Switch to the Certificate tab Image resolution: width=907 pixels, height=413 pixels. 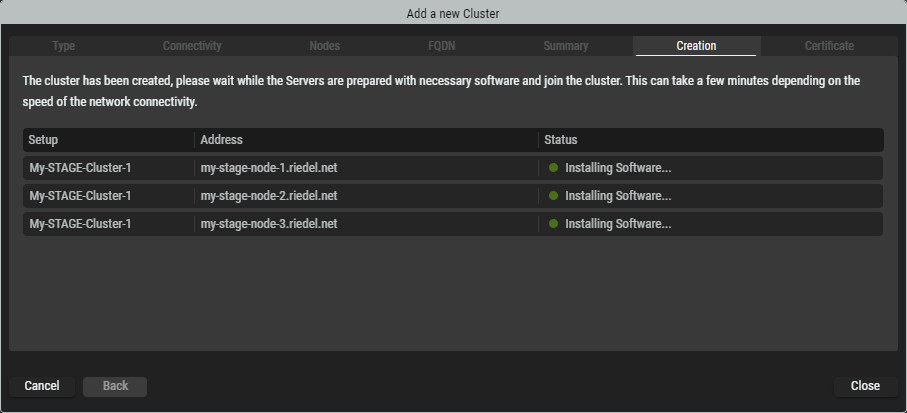(x=829, y=46)
